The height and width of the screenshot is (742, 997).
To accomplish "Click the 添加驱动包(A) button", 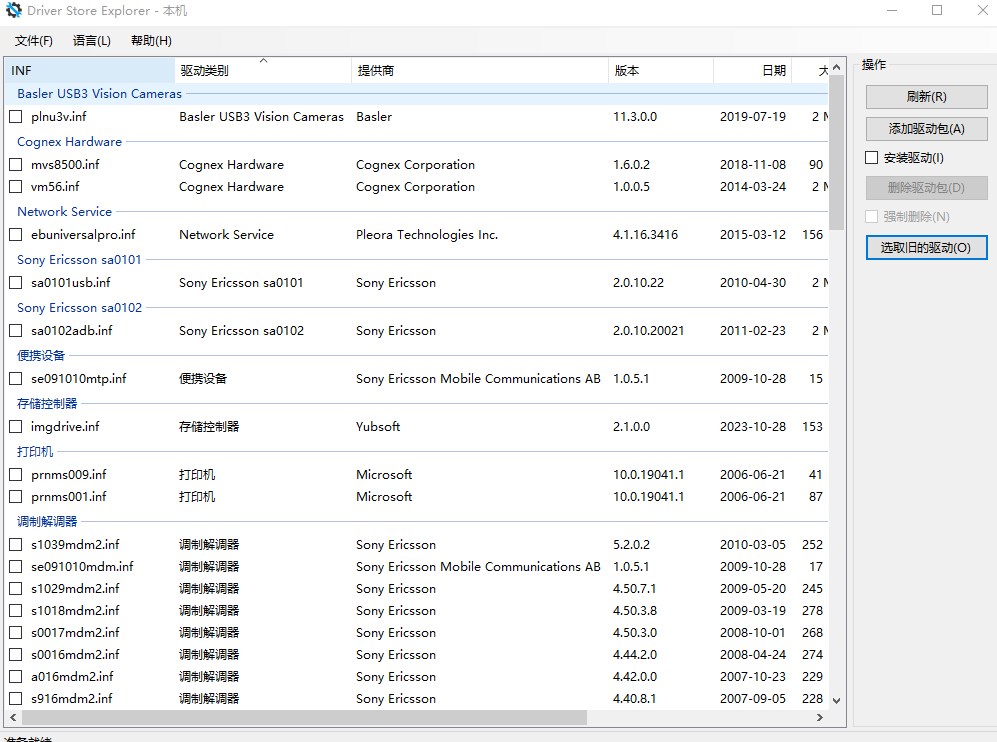I will click(x=926, y=128).
